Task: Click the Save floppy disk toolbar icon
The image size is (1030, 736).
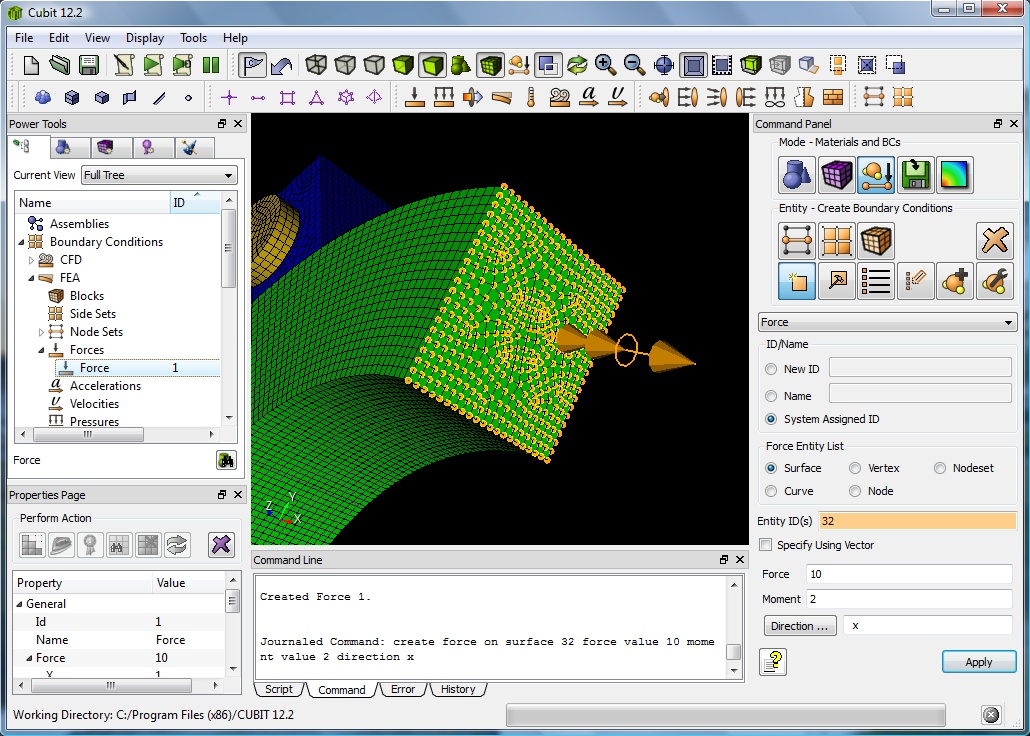Action: pos(89,66)
